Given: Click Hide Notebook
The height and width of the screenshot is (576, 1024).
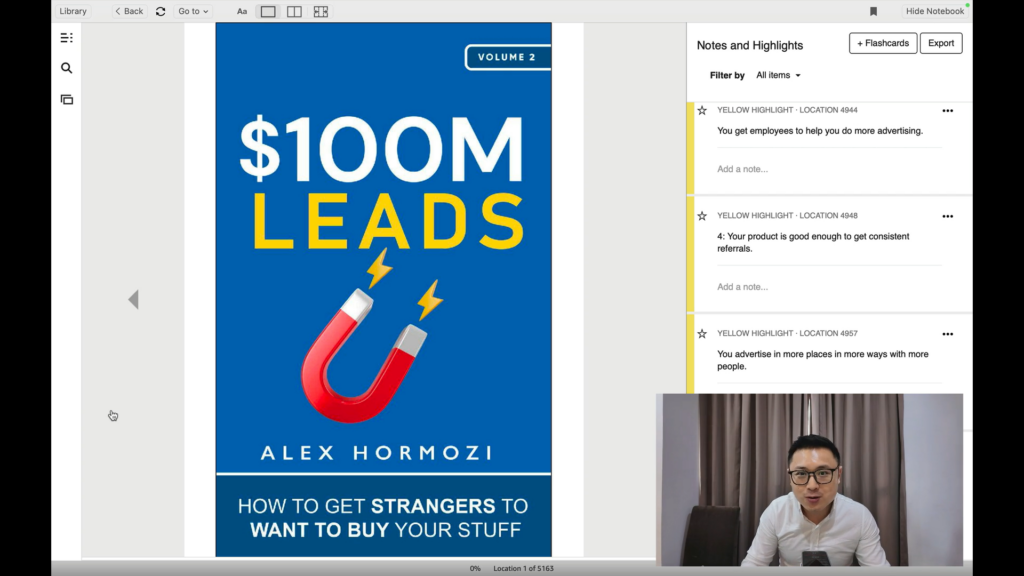Looking at the screenshot, I should pos(935,11).
